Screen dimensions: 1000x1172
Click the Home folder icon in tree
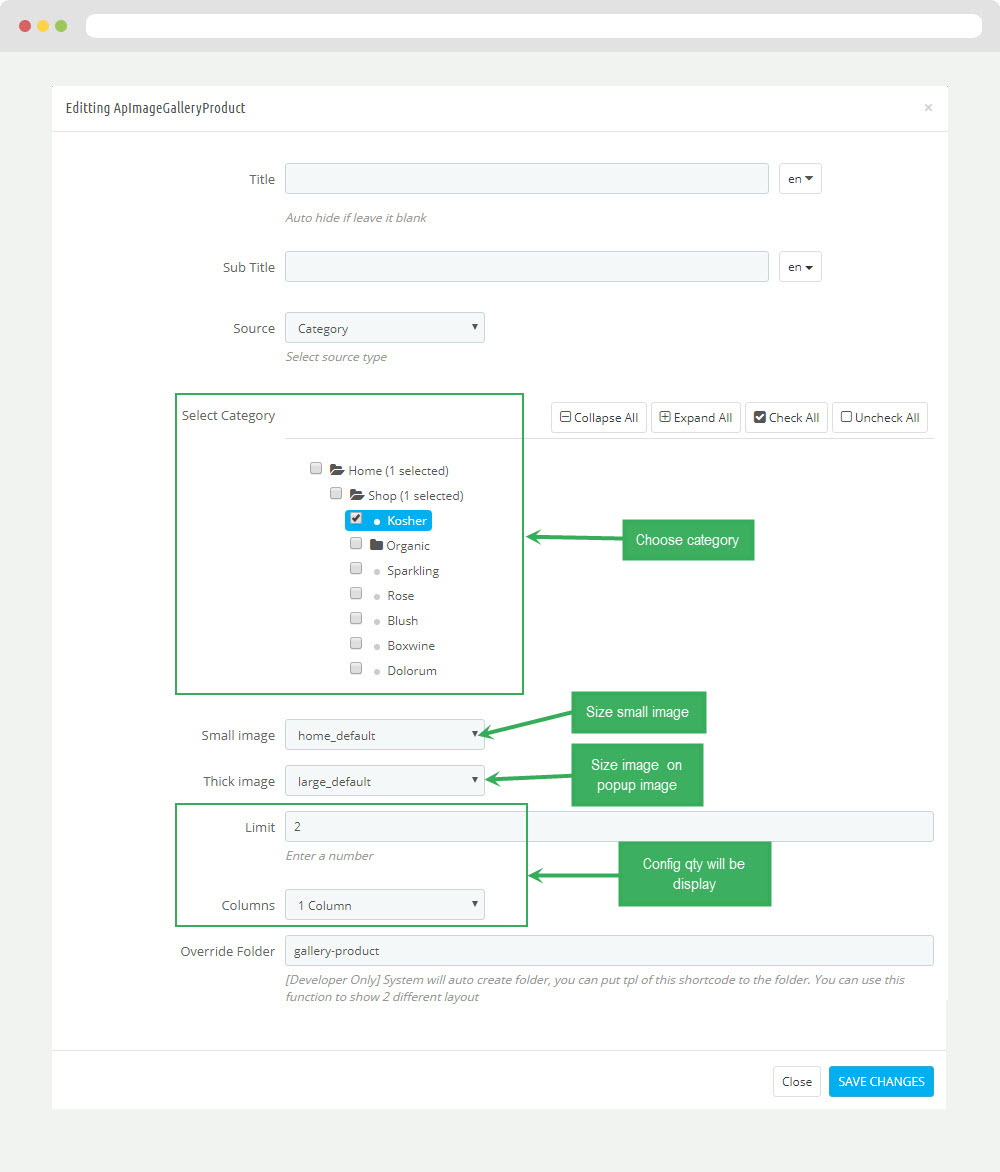[x=337, y=470]
